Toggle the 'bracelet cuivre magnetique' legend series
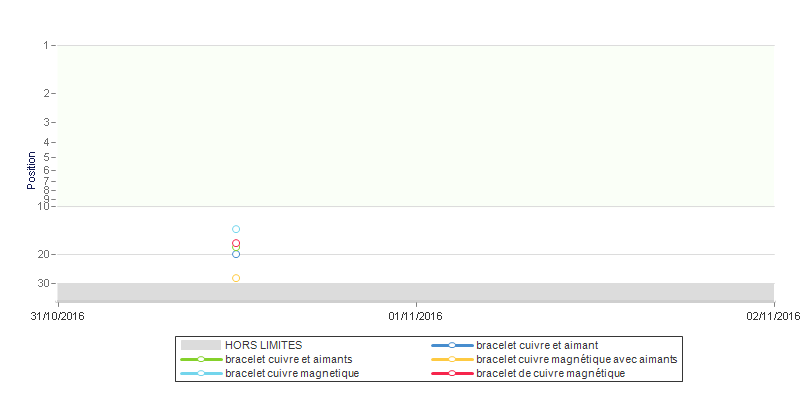This screenshot has width=800, height=400. [x=270, y=373]
